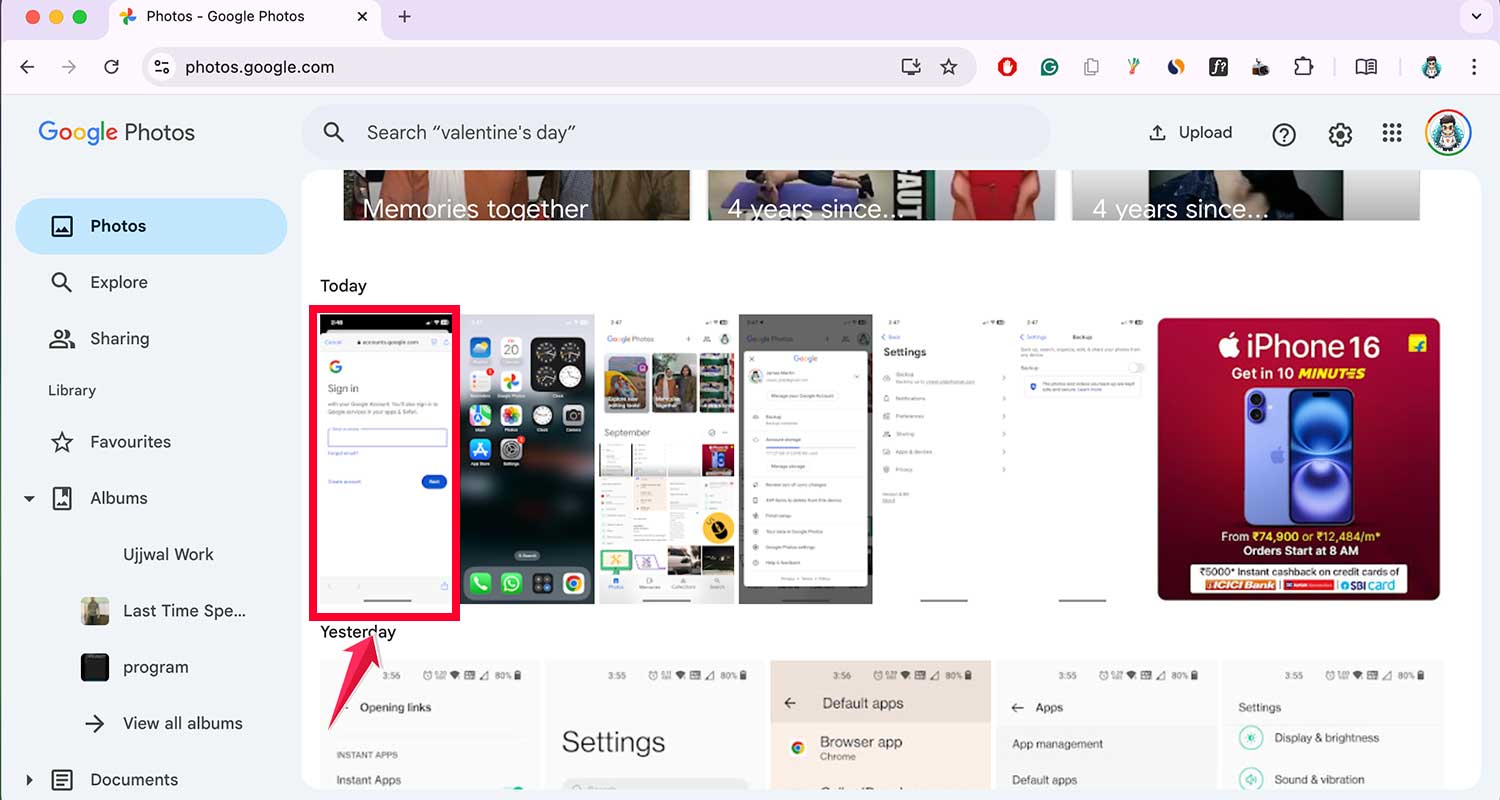Screen dimensions: 1500x800
Task: Click the search magnifier in the search bar
Action: (x=333, y=131)
